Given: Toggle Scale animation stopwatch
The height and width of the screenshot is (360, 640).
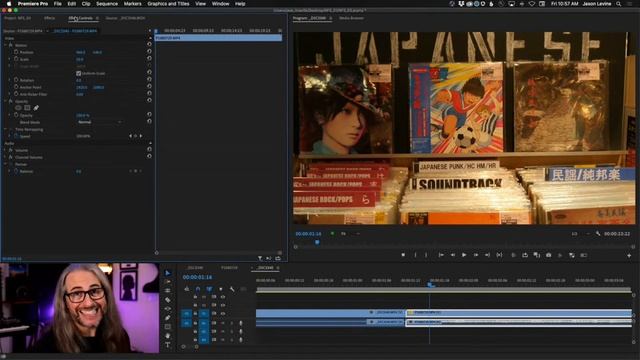Looking at the screenshot, I should [16, 59].
